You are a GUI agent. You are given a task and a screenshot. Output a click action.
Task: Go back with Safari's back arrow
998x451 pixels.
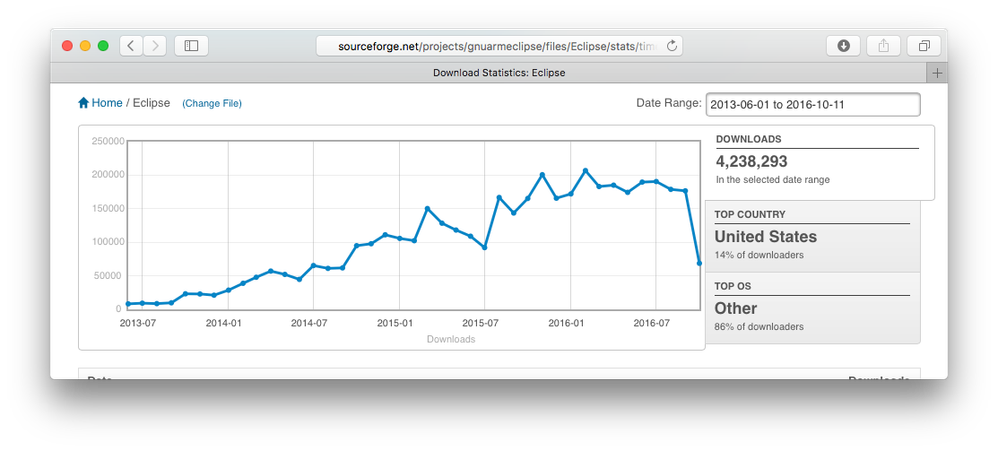pyautogui.click(x=131, y=46)
